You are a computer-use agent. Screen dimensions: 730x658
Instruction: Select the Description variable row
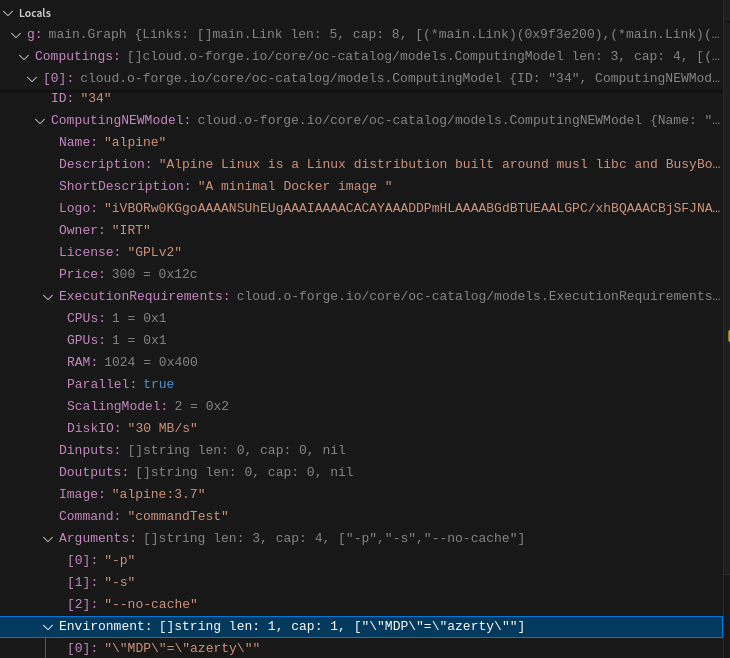click(x=300, y=164)
